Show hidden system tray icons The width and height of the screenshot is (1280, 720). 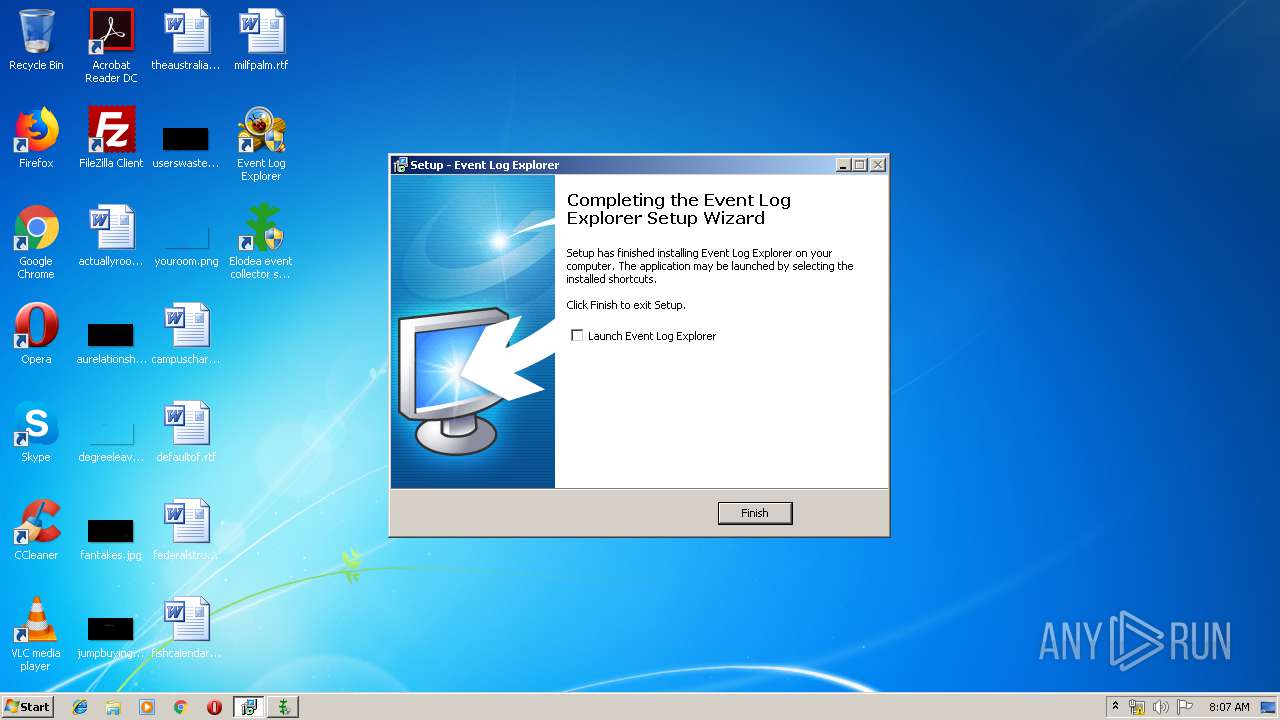point(1116,707)
